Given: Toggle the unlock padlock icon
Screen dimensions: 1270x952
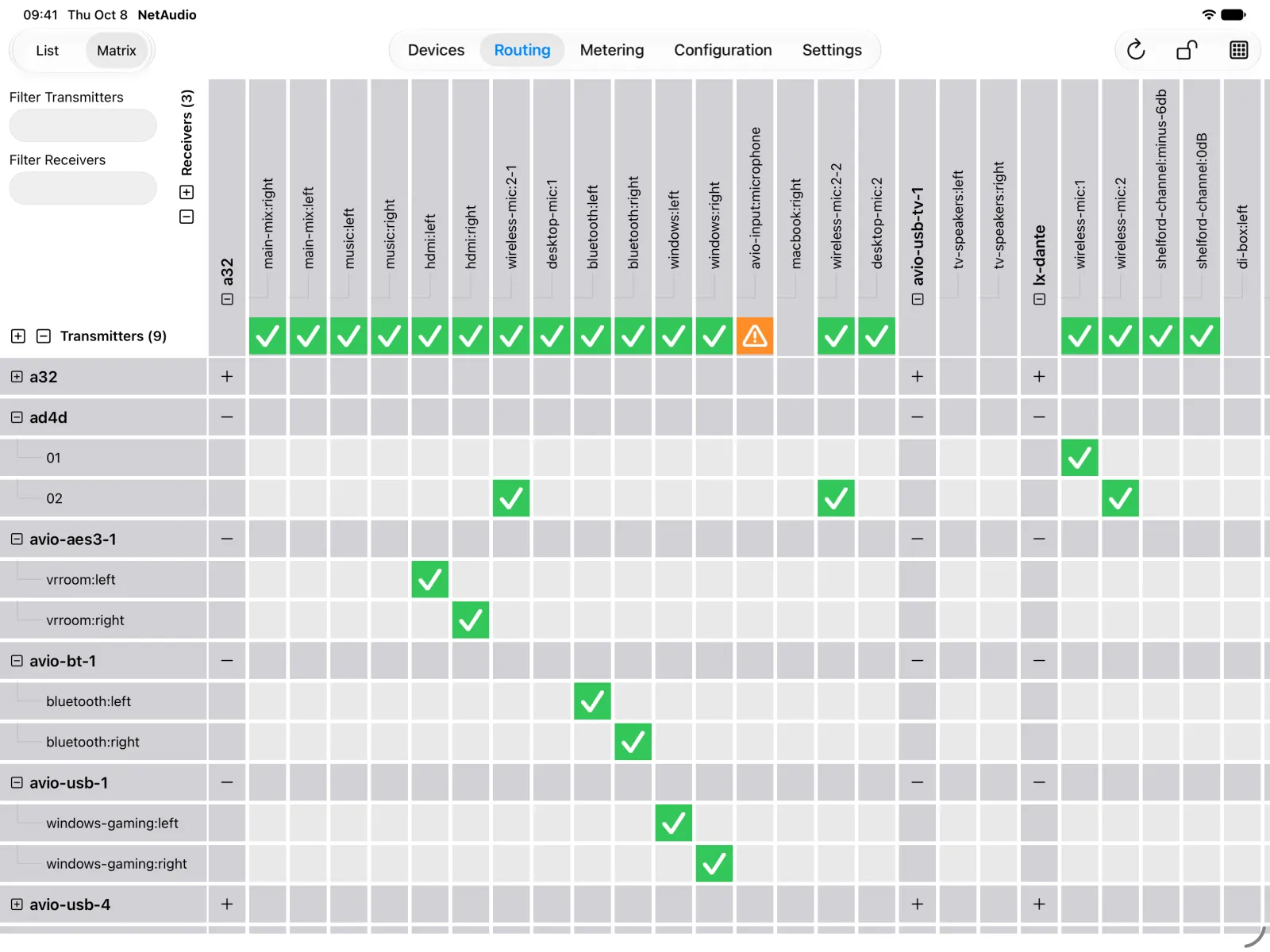Looking at the screenshot, I should coord(1187,50).
